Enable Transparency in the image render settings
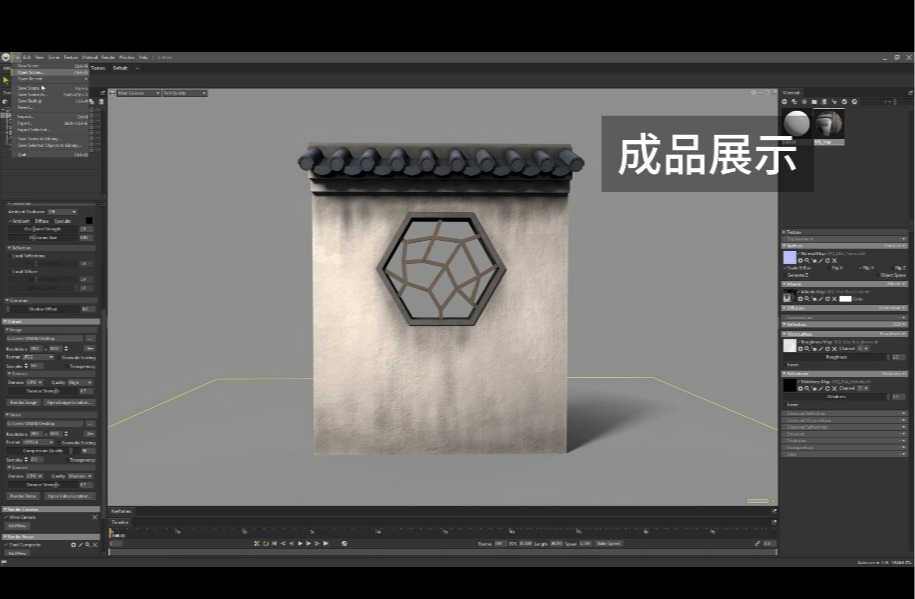Screen dimensions: 915x599 tap(67, 366)
